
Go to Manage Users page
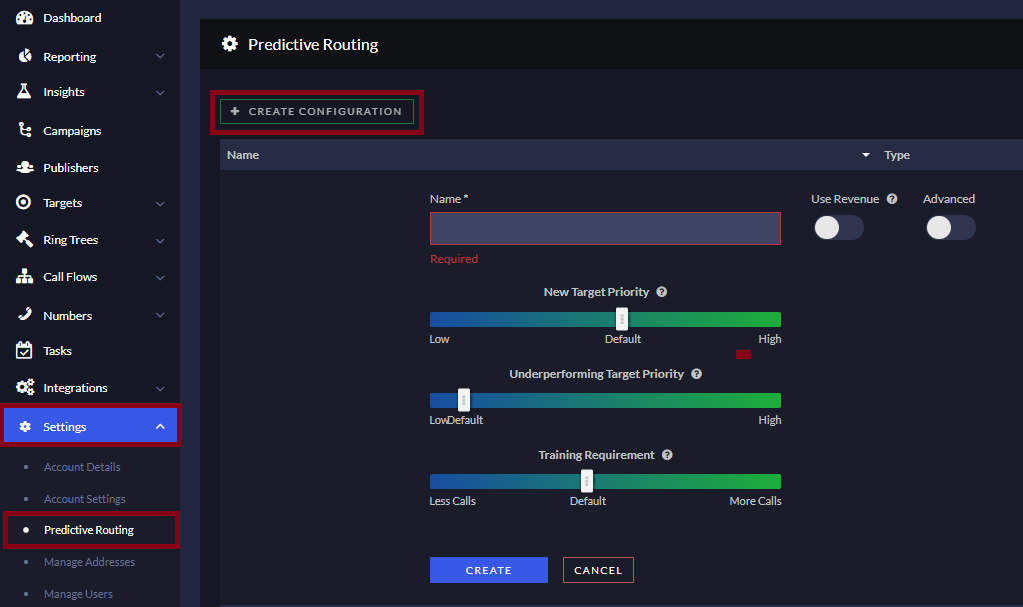click(78, 594)
